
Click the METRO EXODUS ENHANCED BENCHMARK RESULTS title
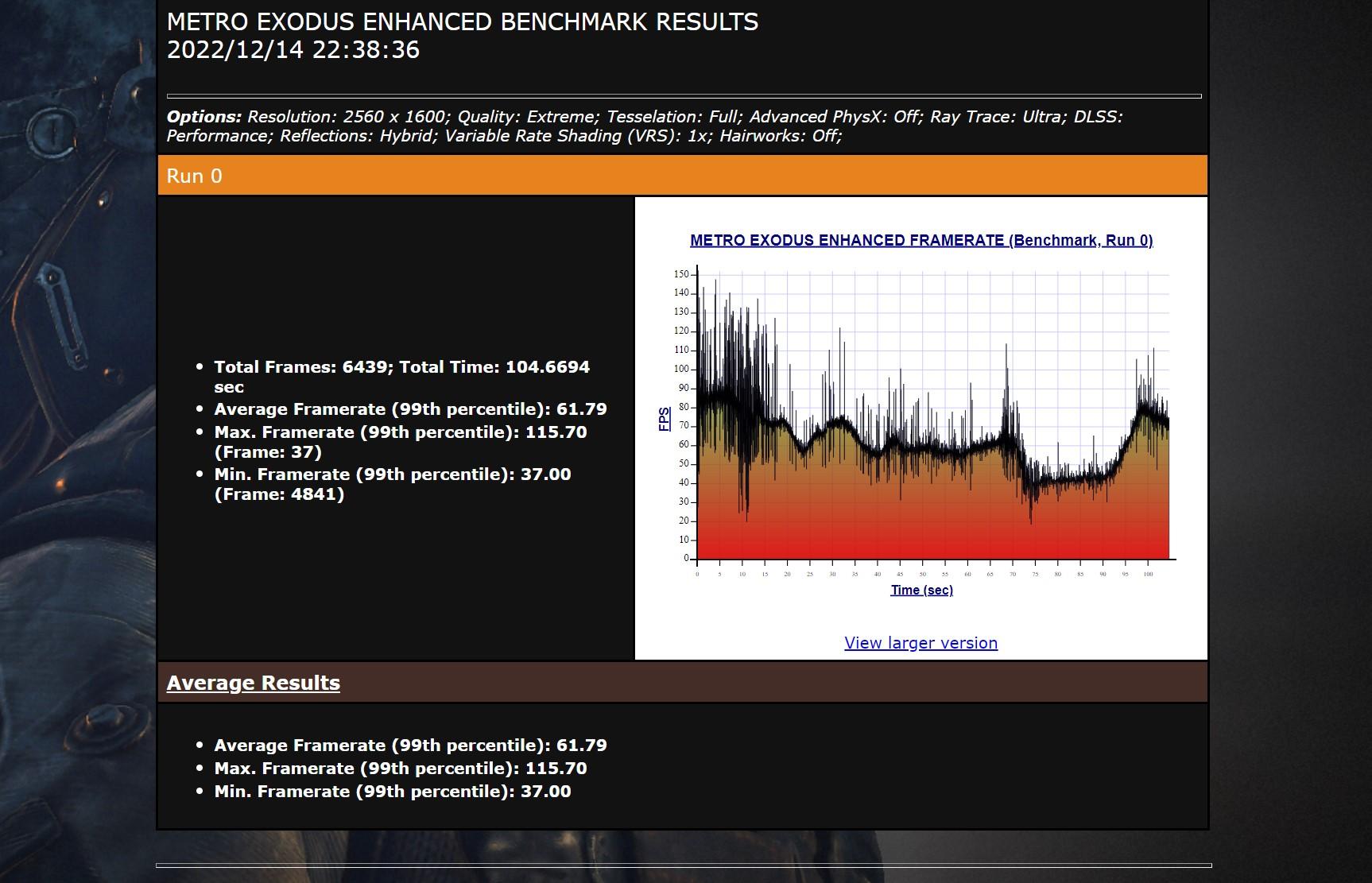463,22
